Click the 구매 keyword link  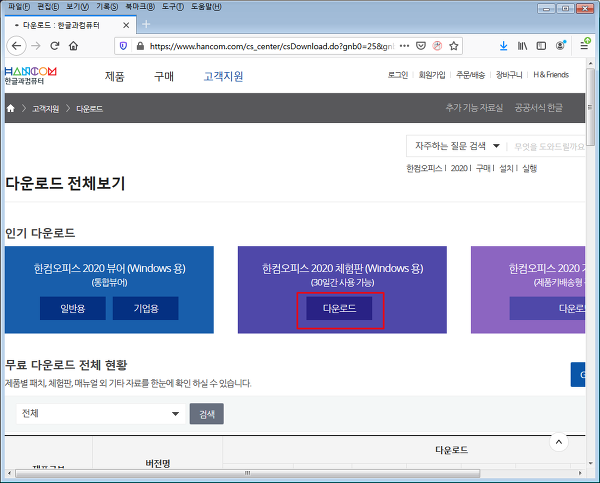(483, 168)
